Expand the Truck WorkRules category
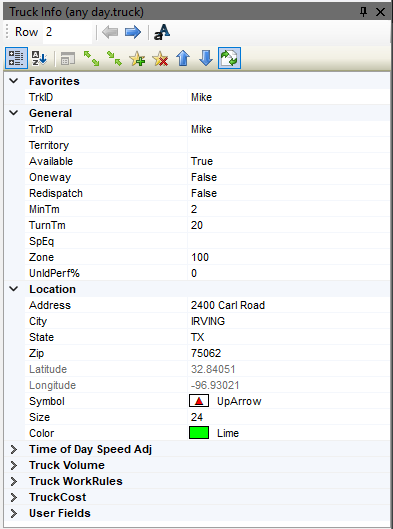 pyautogui.click(x=14, y=481)
